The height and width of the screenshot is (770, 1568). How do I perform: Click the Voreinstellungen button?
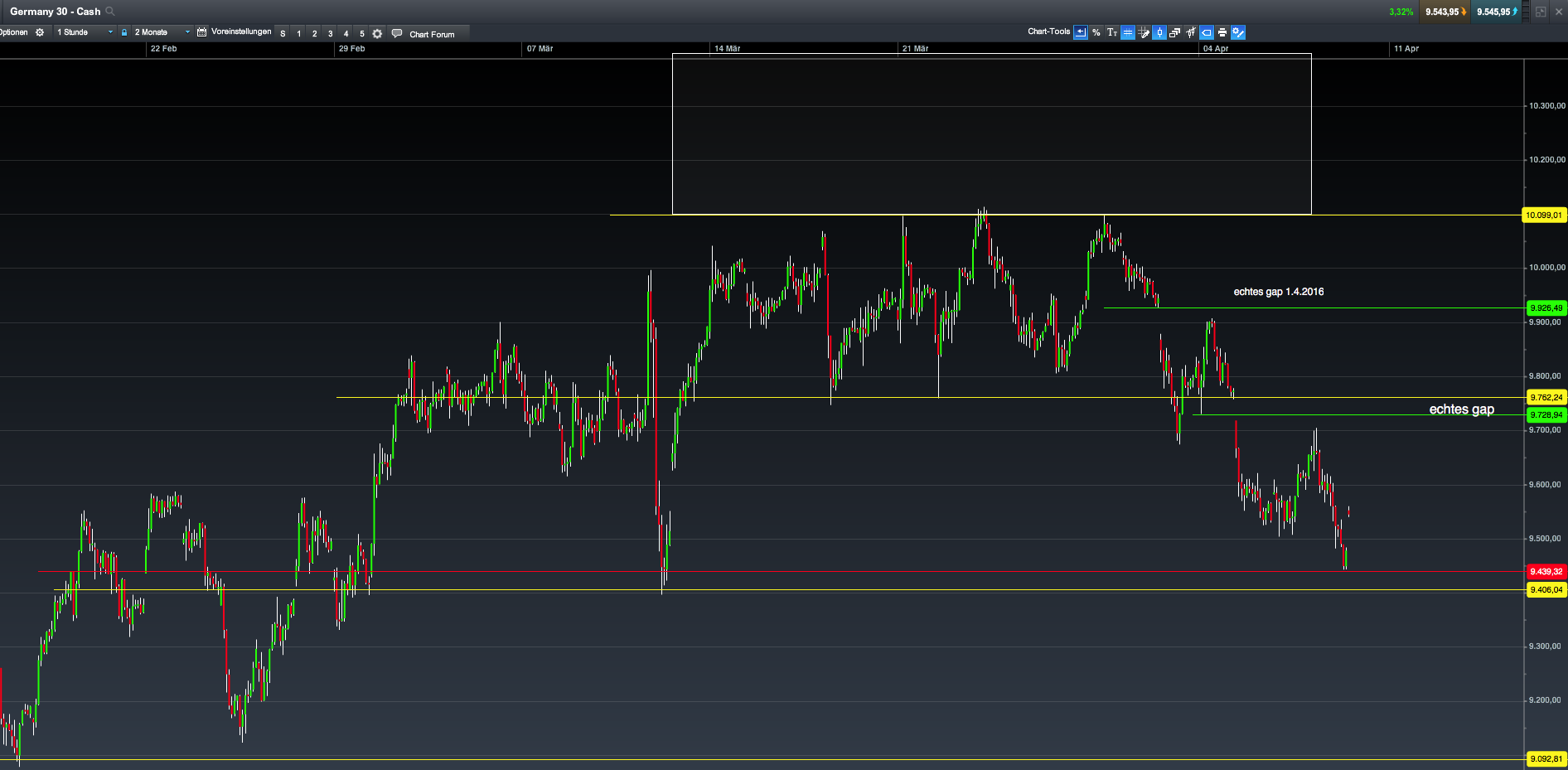click(x=243, y=31)
